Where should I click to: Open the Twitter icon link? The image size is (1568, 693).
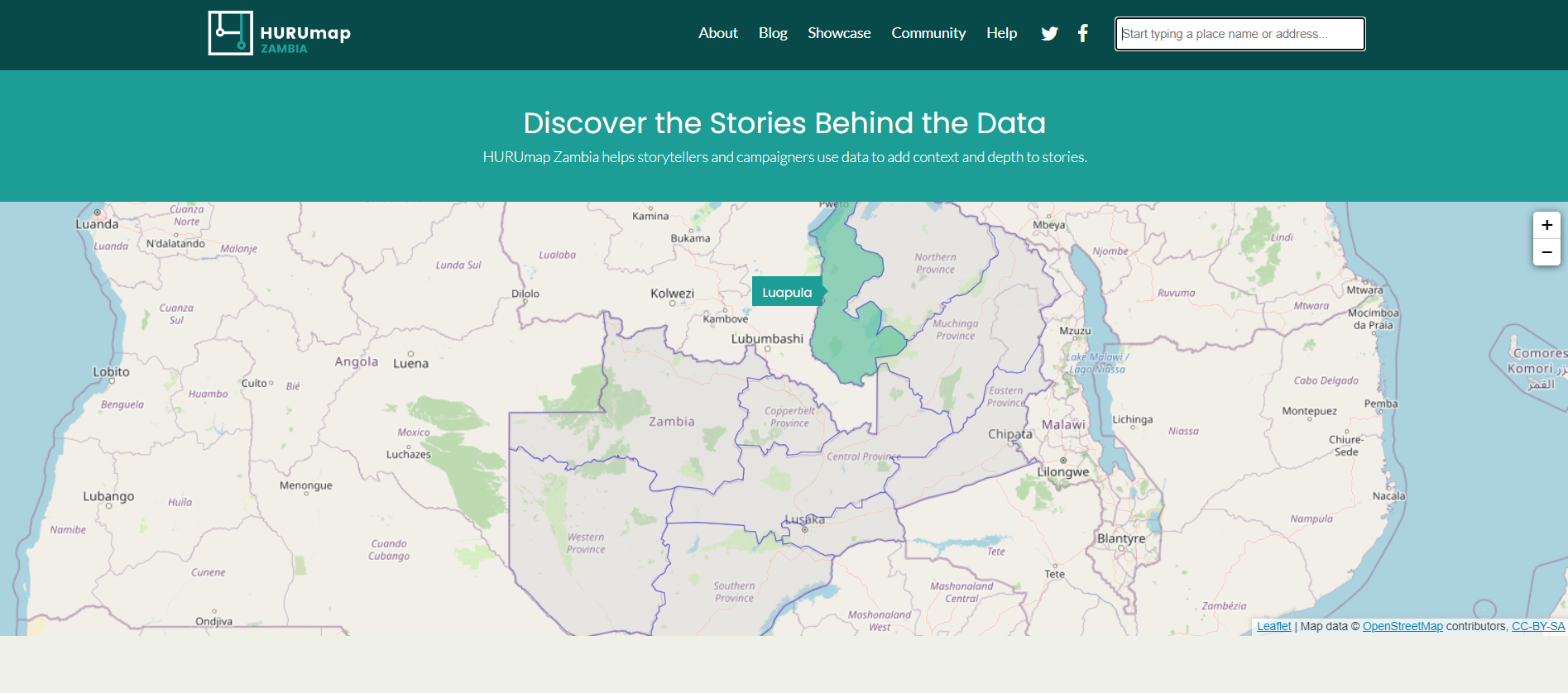pos(1049,34)
